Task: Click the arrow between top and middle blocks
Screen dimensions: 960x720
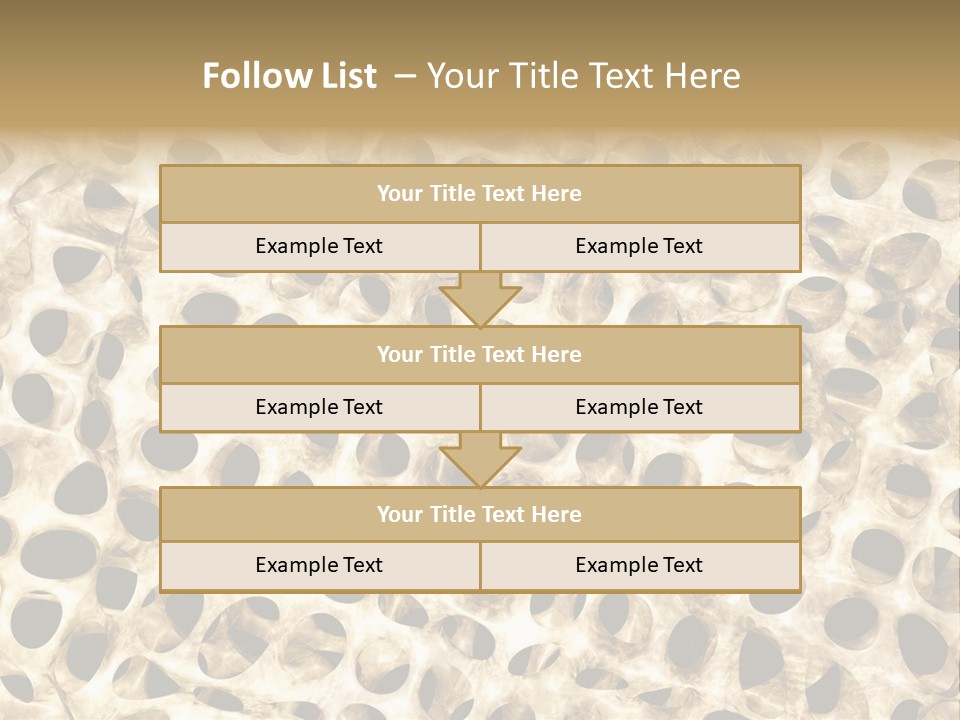Action: tap(480, 299)
